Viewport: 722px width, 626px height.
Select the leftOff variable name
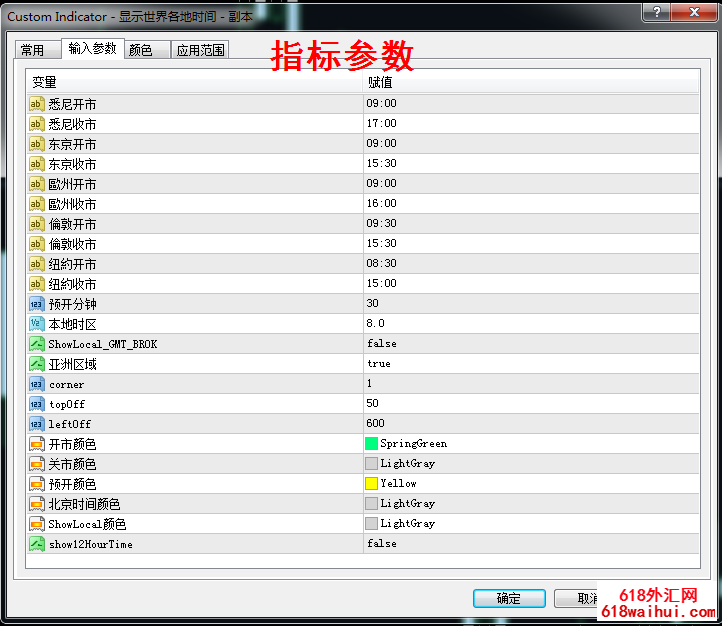click(x=70, y=424)
